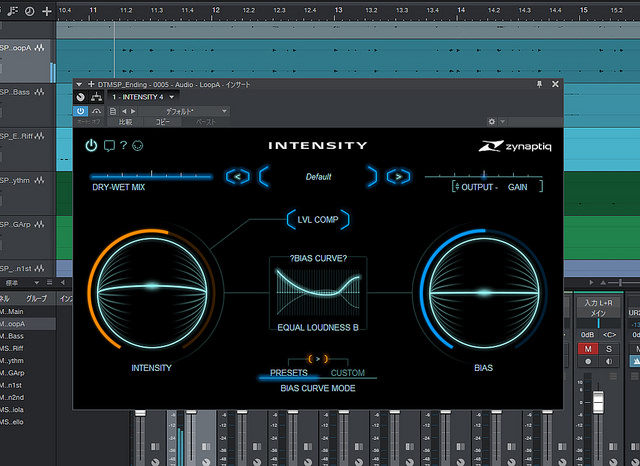640x466 pixels.
Task: Open the Intensity speech-bubble tooltip icon
Action: click(x=109, y=146)
